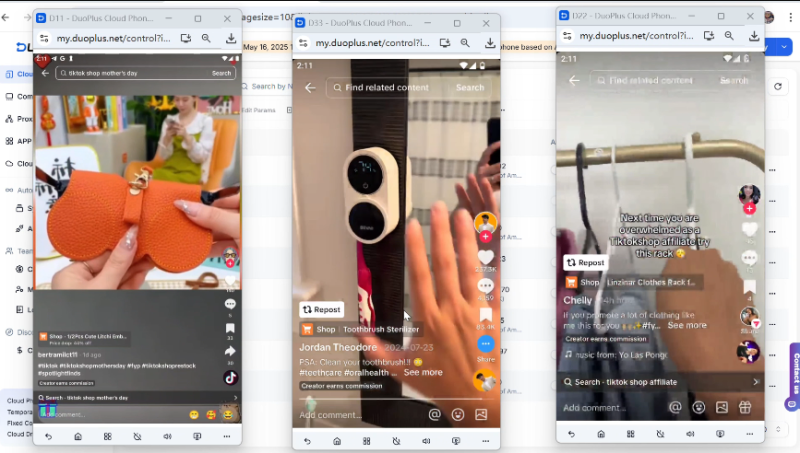Go back with the arrow in D22 TikTok
Image resolution: width=800 pixels, height=453 pixels.
coord(574,81)
